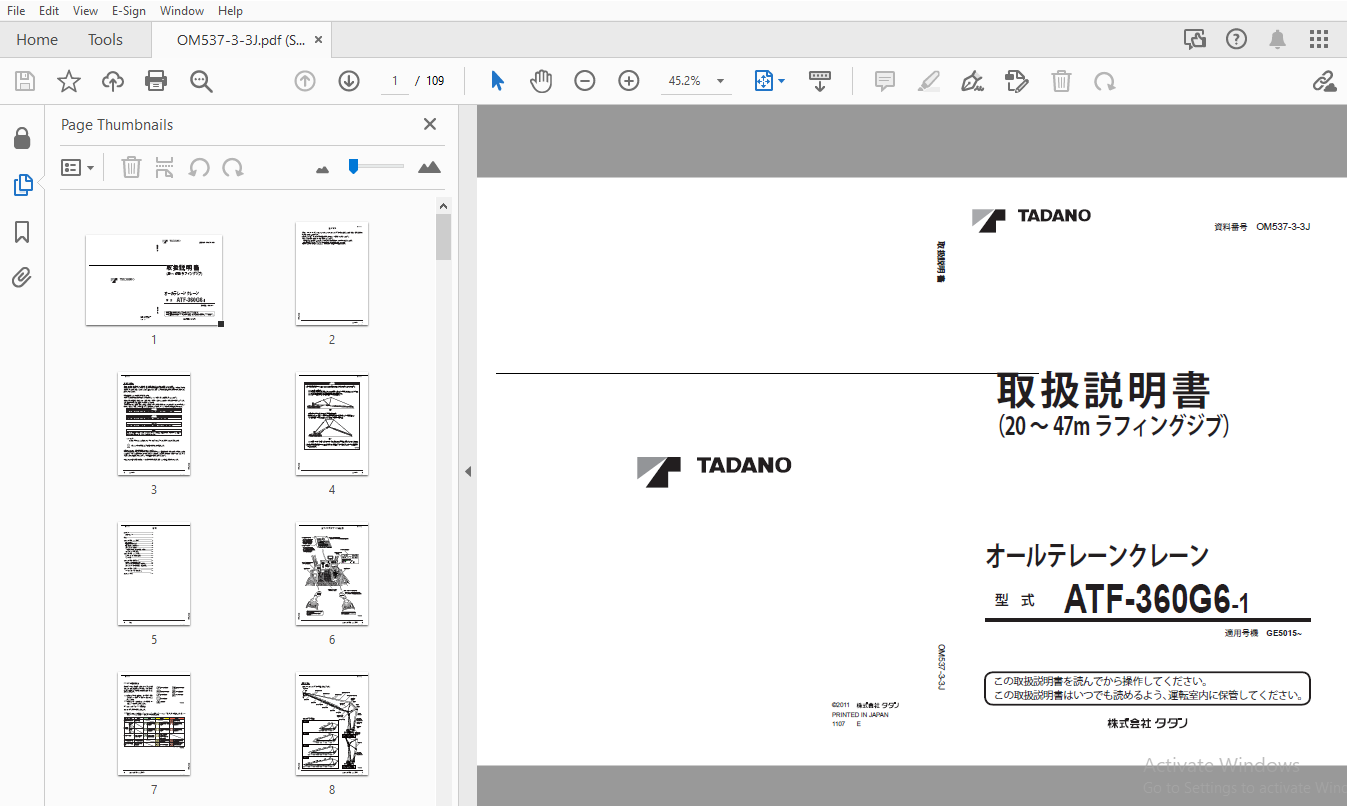
Task: Activate the Hand pan tool
Action: click(x=541, y=81)
